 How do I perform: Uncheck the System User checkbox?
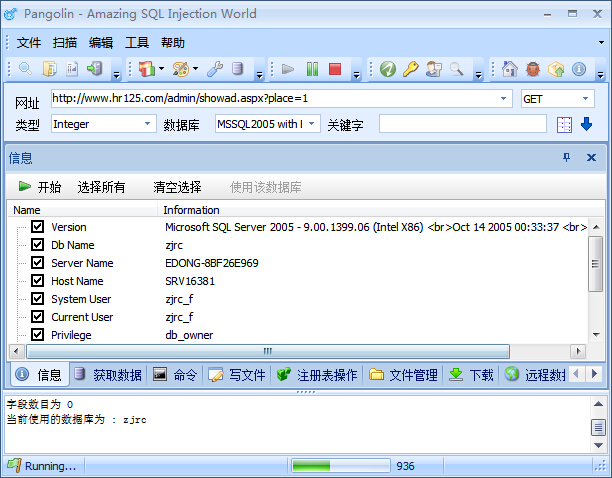point(37,299)
